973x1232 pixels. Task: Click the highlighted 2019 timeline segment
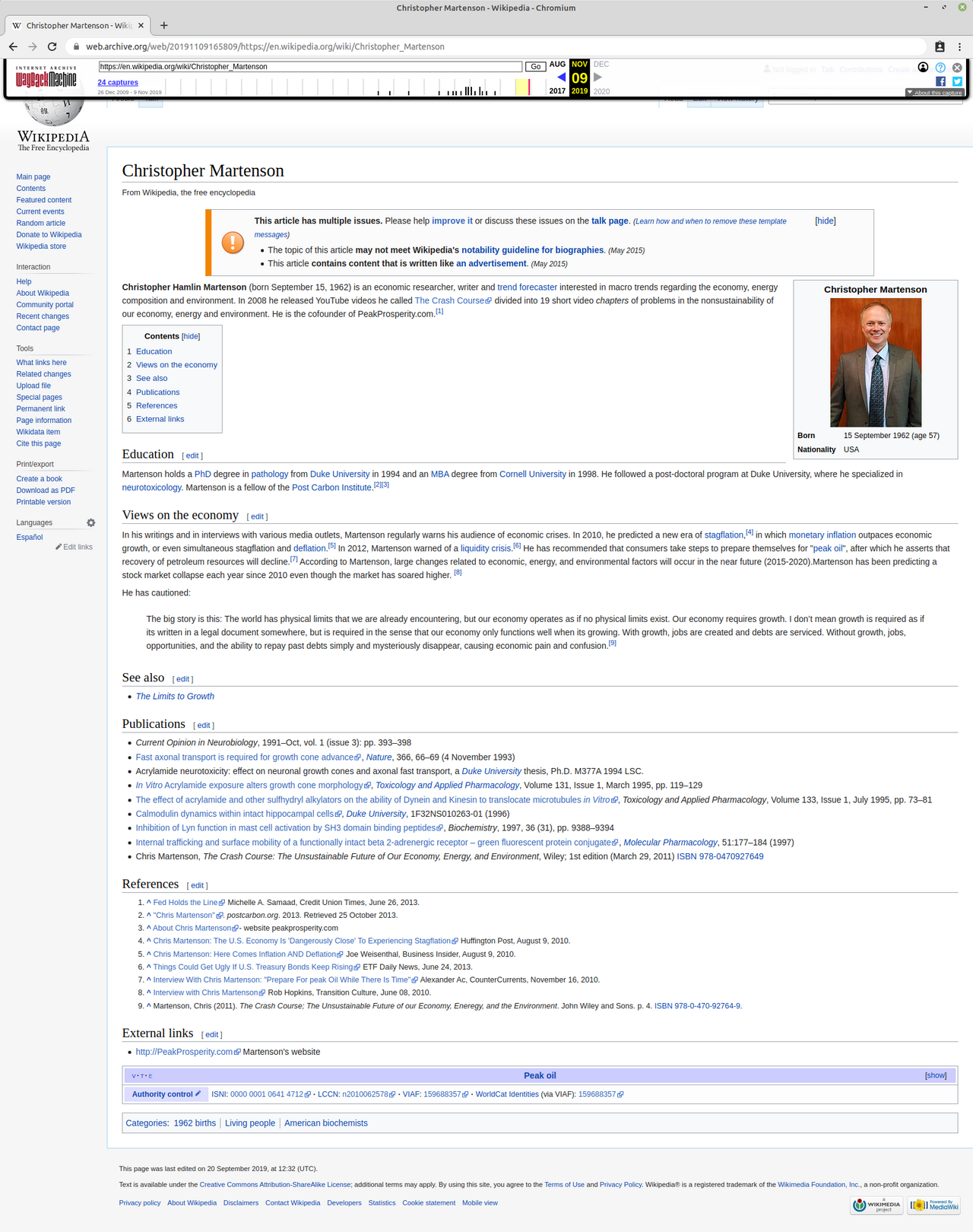pyautogui.click(x=522, y=87)
